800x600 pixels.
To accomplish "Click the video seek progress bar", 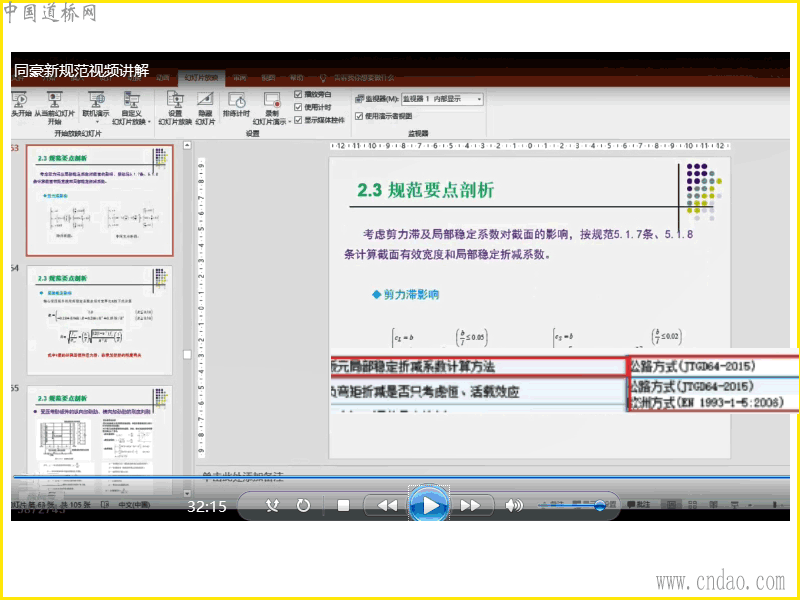I will click(x=401, y=478).
